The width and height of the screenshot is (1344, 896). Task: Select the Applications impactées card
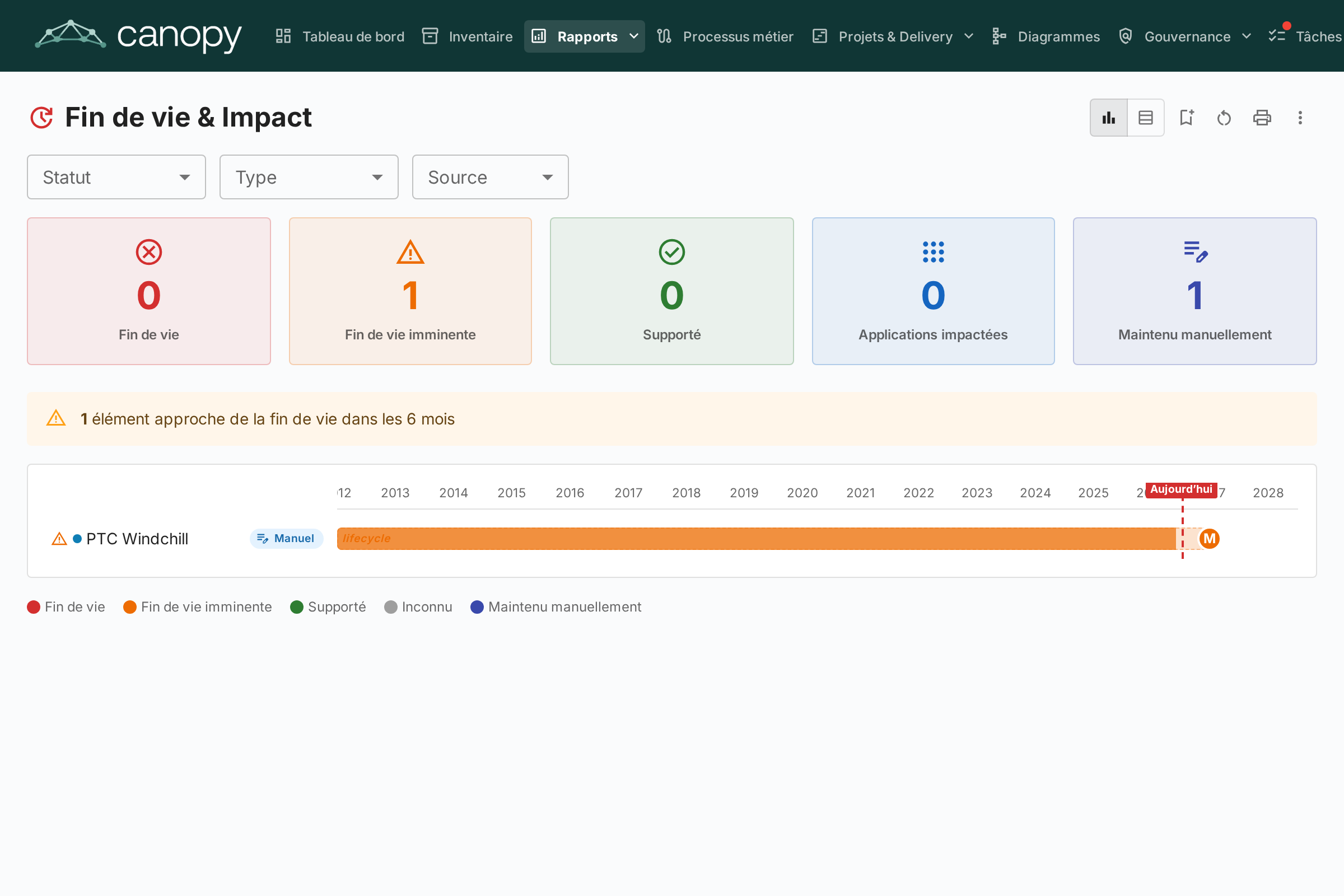click(933, 291)
